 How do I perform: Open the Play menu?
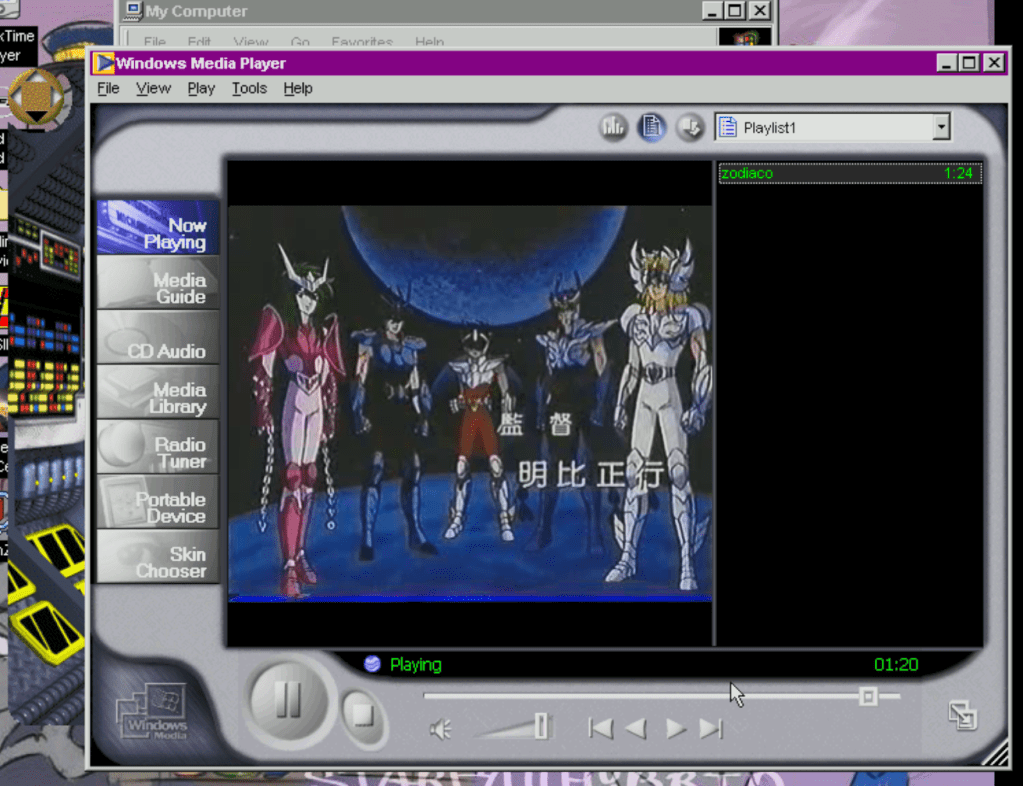point(201,88)
